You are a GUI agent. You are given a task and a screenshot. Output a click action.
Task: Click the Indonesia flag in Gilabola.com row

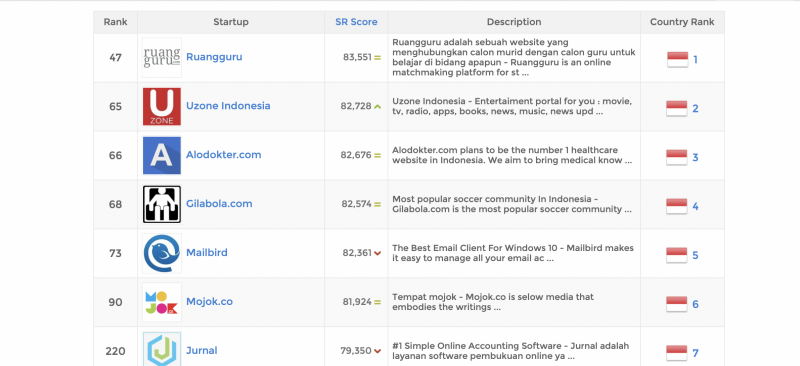(x=677, y=207)
